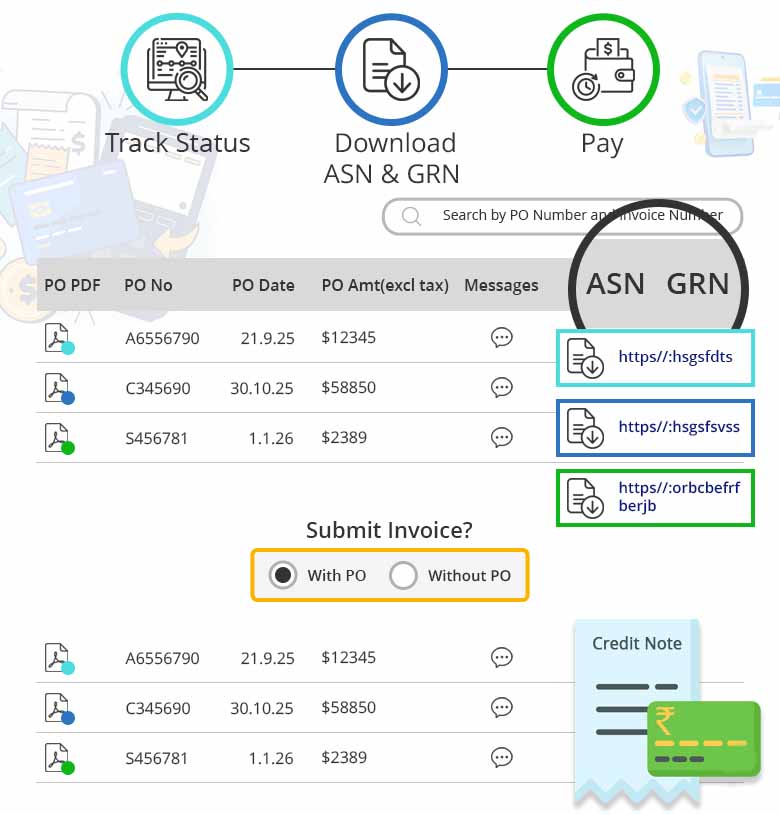The height and width of the screenshot is (814, 780).
Task: Click the PO PDF column header
Action: tap(72, 285)
